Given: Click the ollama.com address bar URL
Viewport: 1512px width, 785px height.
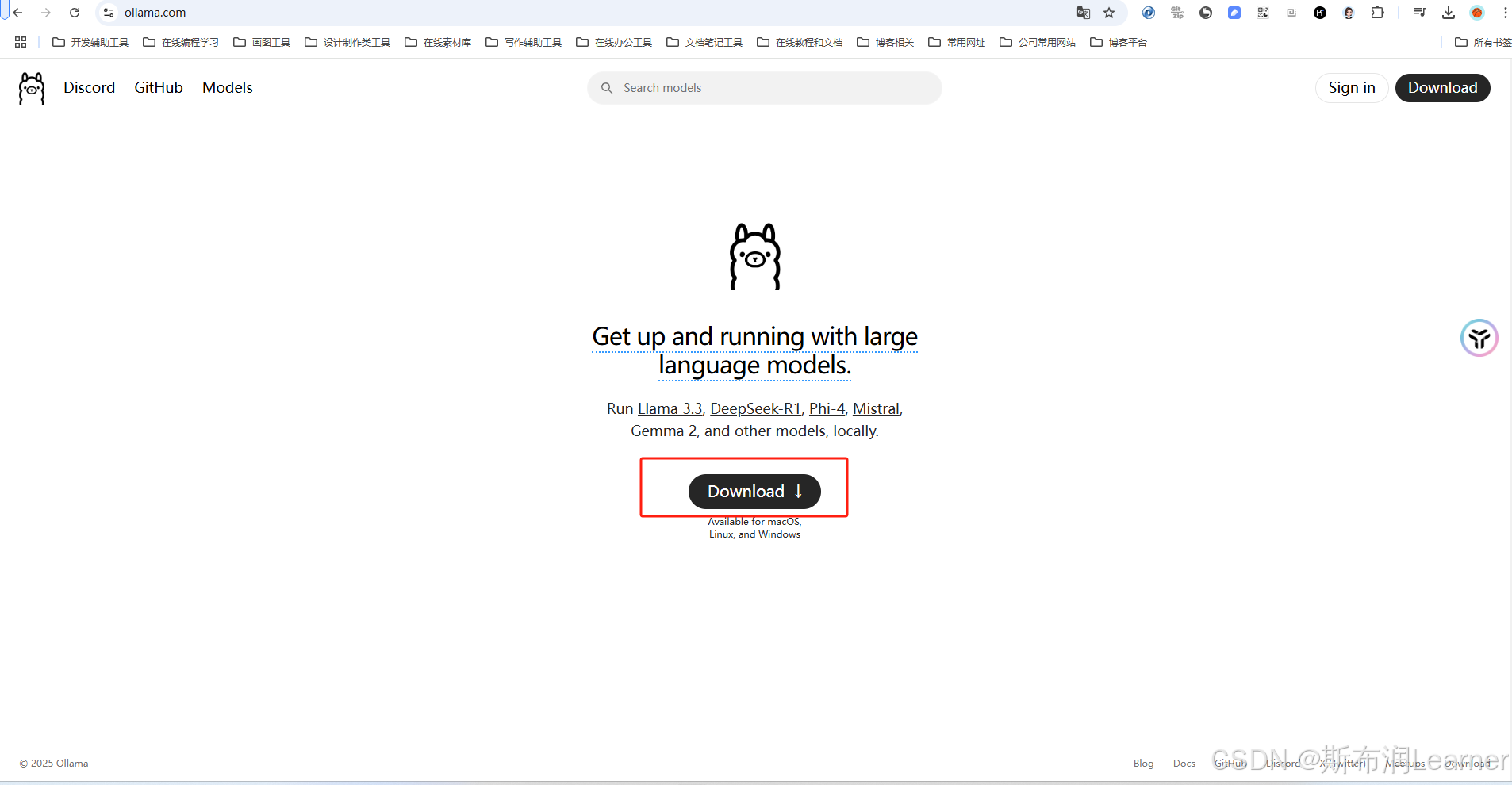Looking at the screenshot, I should (x=155, y=13).
